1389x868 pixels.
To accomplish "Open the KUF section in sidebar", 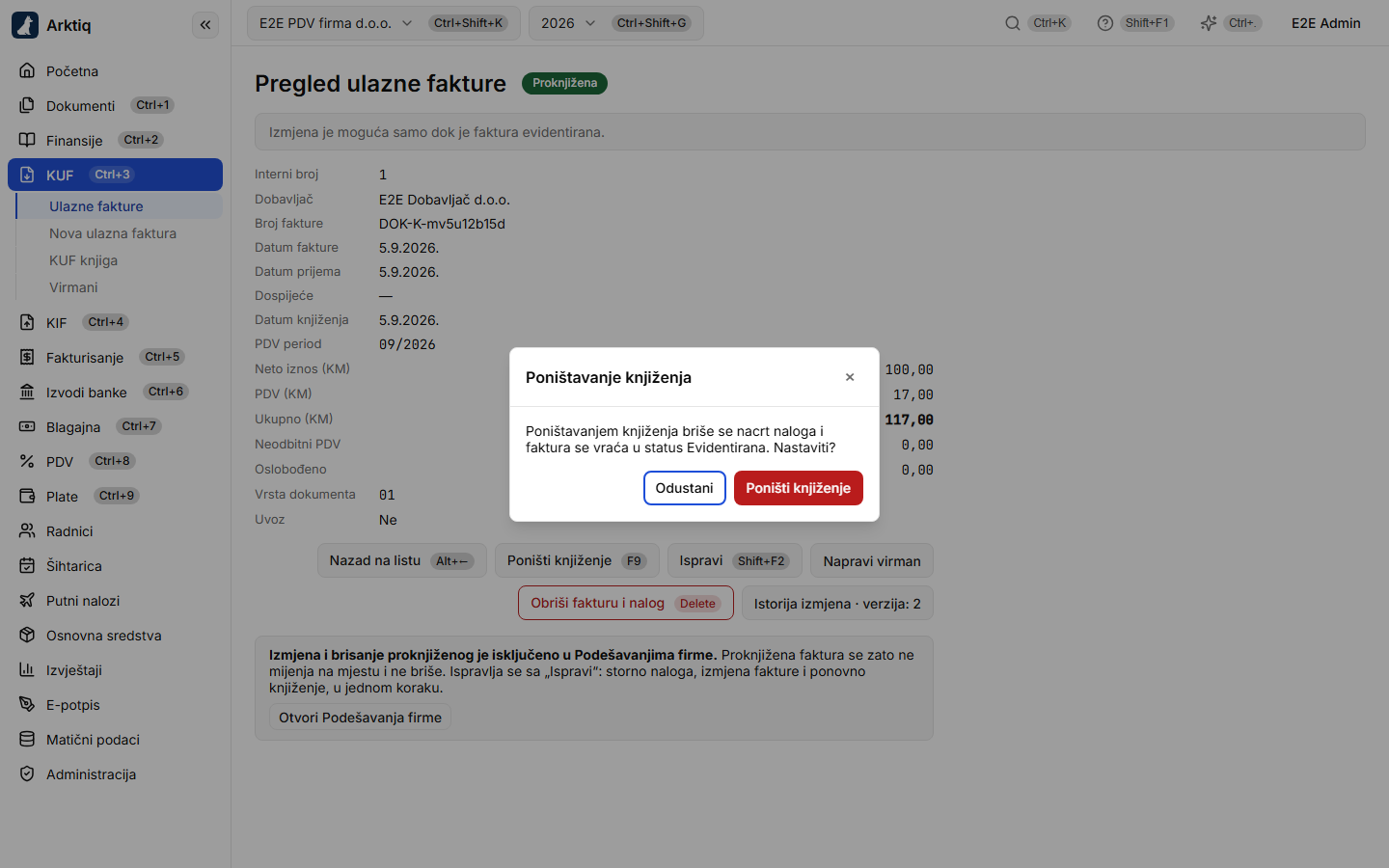I will [x=115, y=175].
